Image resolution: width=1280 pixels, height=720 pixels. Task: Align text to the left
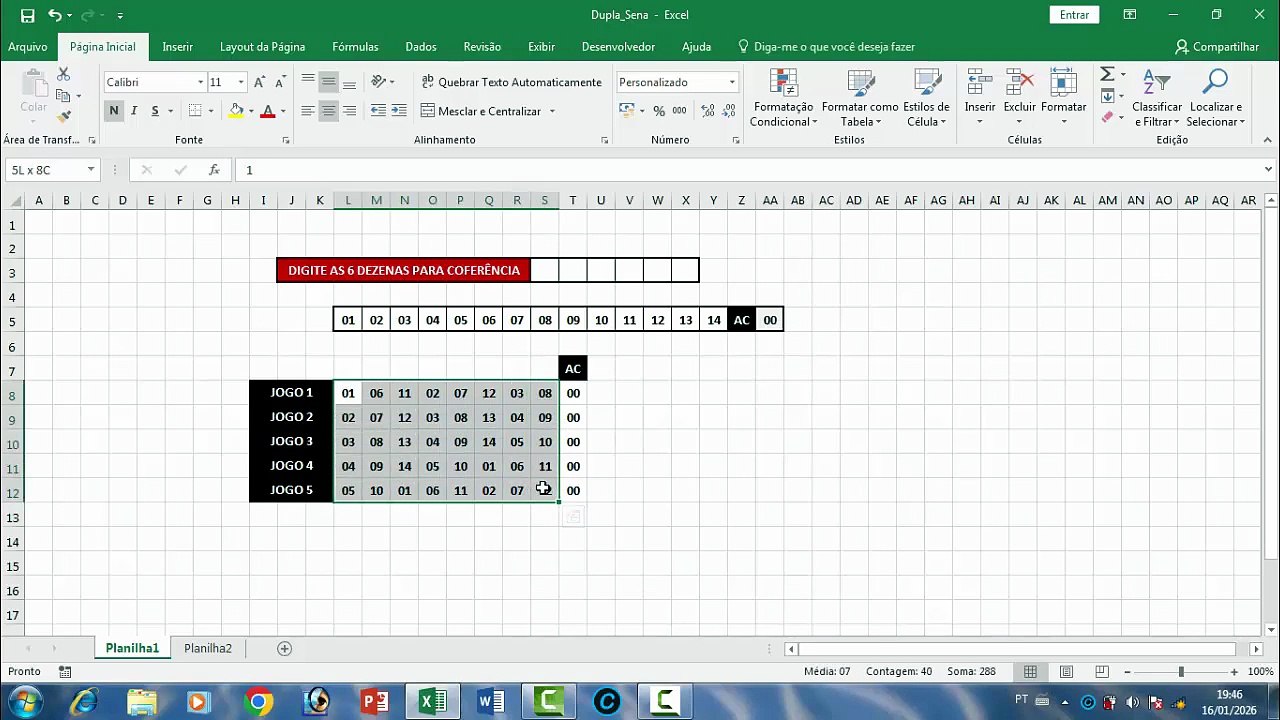[x=308, y=111]
